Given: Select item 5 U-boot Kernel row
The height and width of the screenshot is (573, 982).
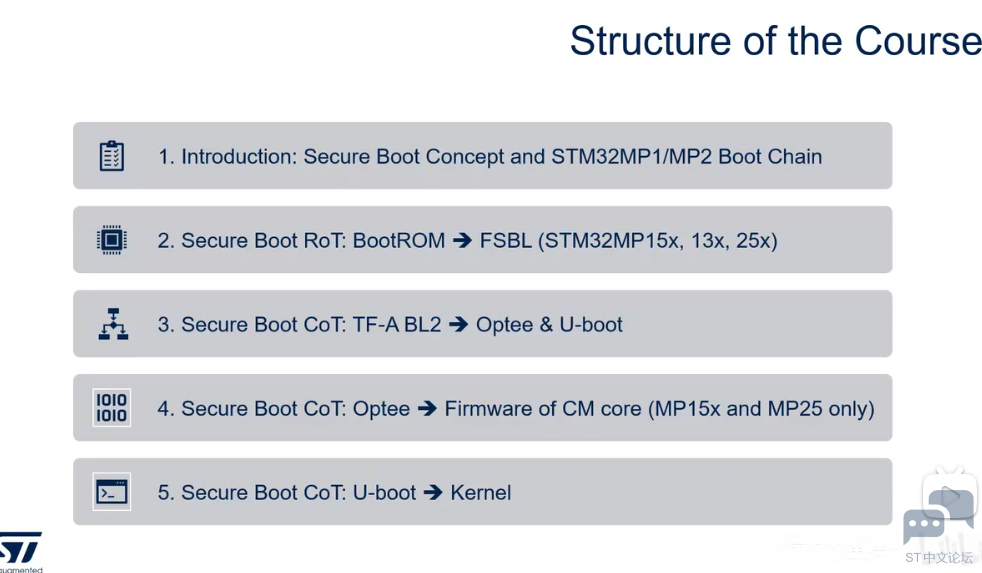Looking at the screenshot, I should (482, 492).
